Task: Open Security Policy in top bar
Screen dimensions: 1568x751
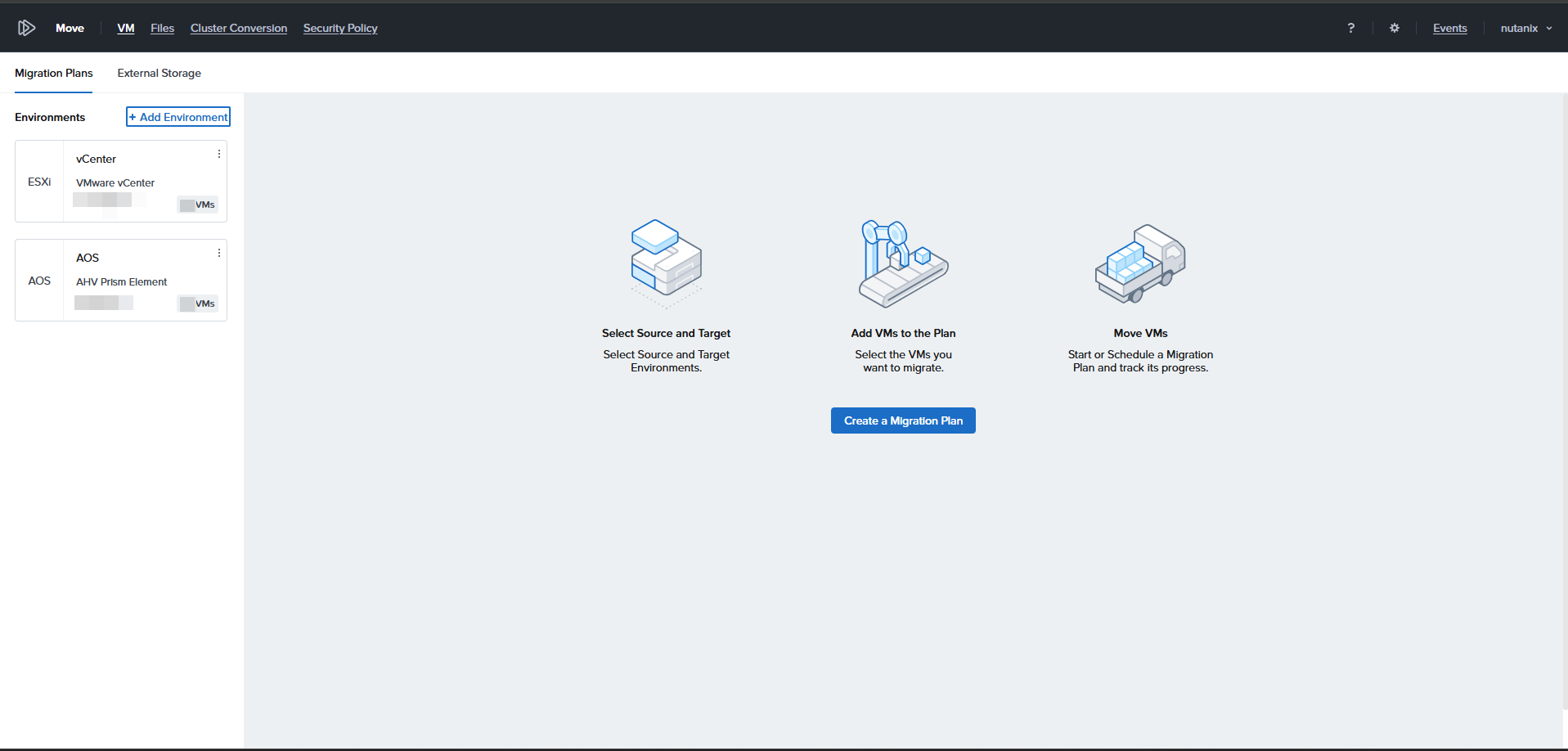Action: pyautogui.click(x=340, y=28)
